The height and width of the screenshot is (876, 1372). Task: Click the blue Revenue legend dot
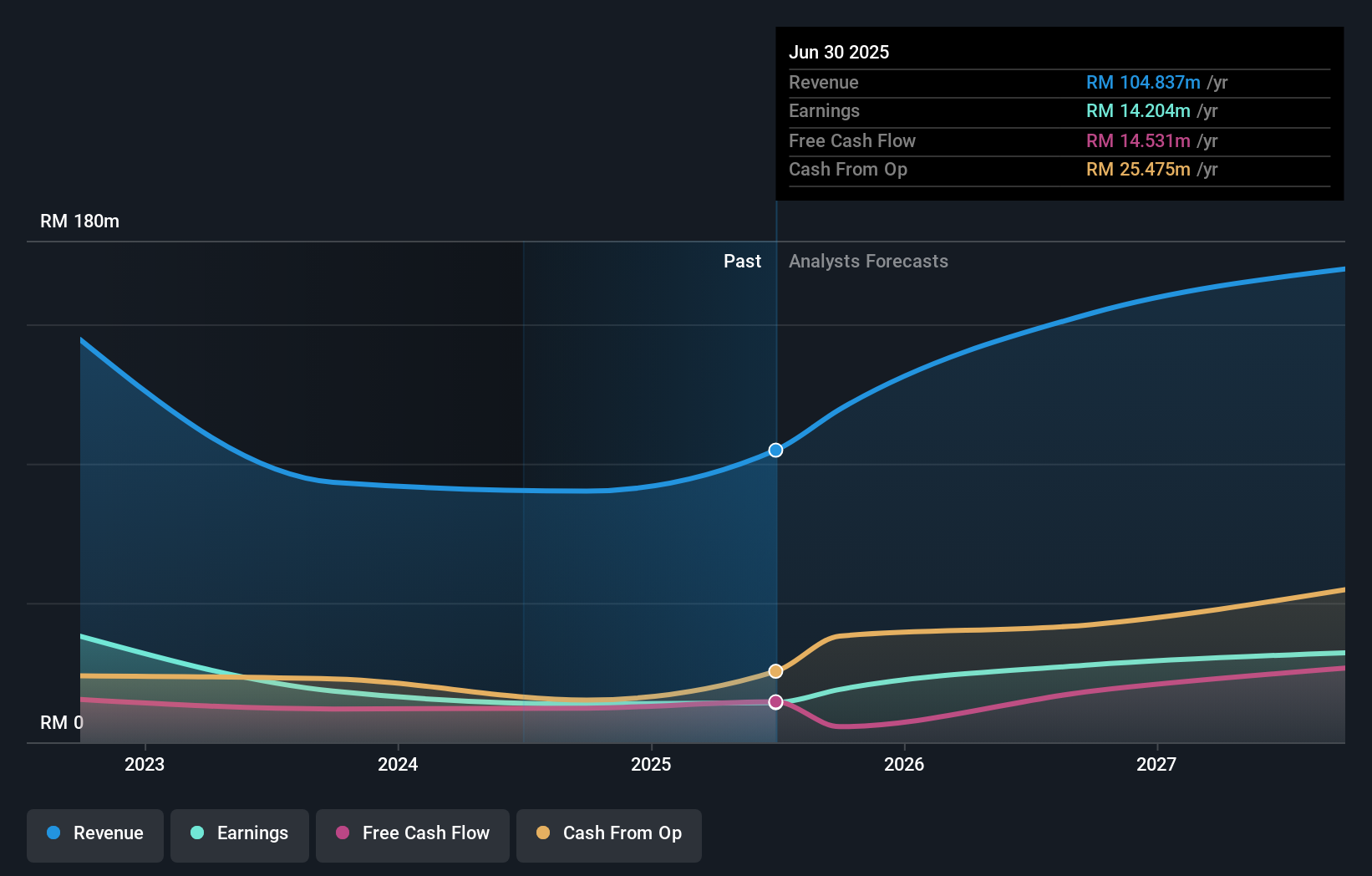pyautogui.click(x=53, y=833)
